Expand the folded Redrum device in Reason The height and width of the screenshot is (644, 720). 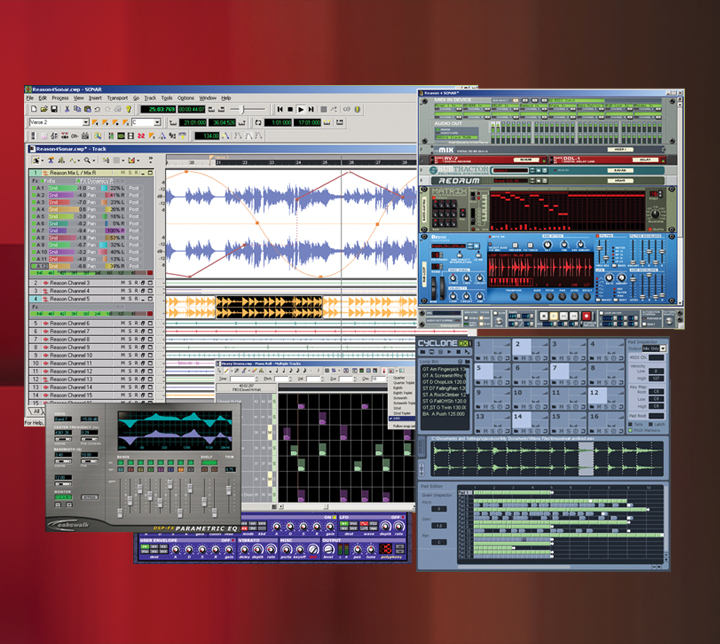click(423, 181)
